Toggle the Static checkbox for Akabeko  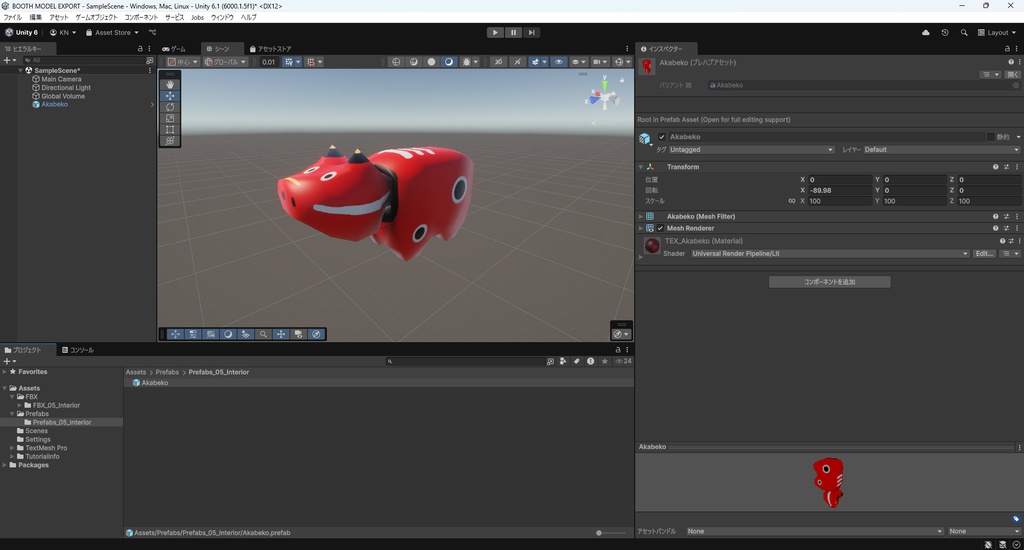coord(991,137)
